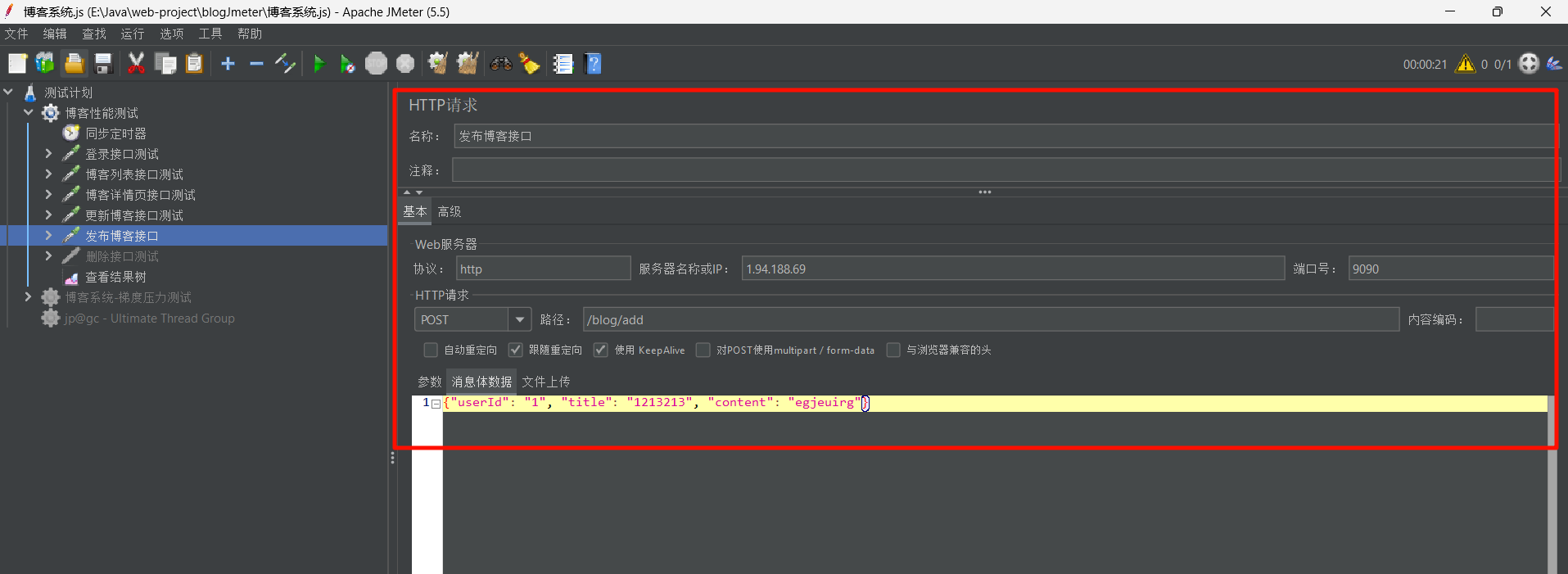Open the 编辑 menu
This screenshot has height=574, width=1568.
click(x=55, y=34)
